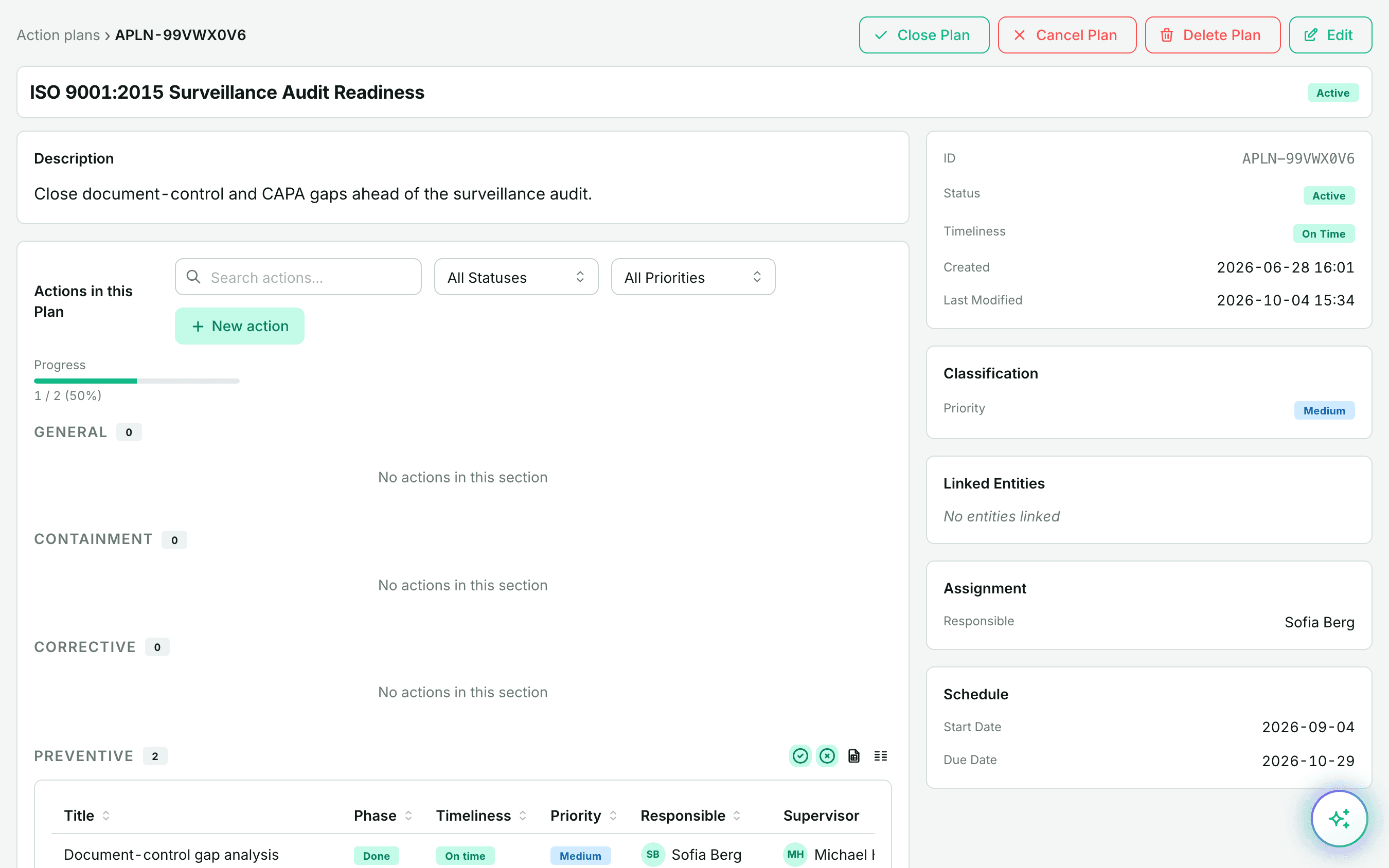Click the Document-control gap analysis row title
This screenshot has width=1389, height=868.
(171, 855)
